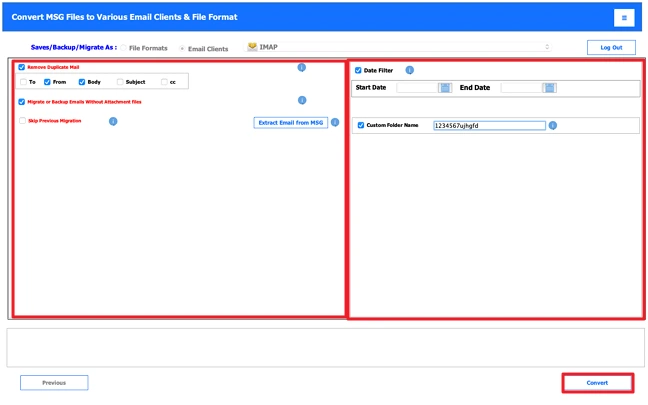Go back with the Previous button
Image resolution: width=648 pixels, height=405 pixels.
(54, 382)
